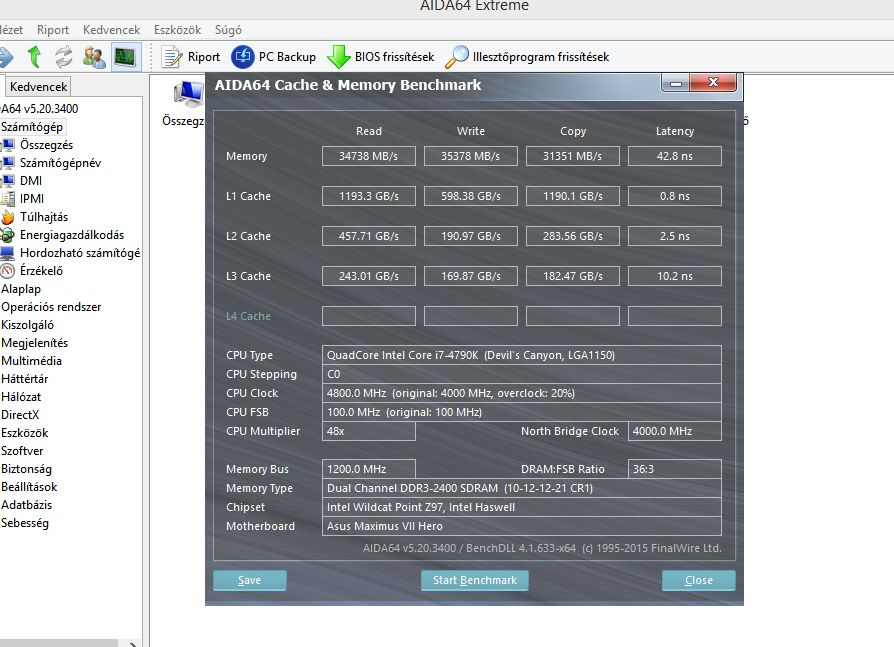Select the Számítógép tree node
The height and width of the screenshot is (647, 894).
[32, 127]
